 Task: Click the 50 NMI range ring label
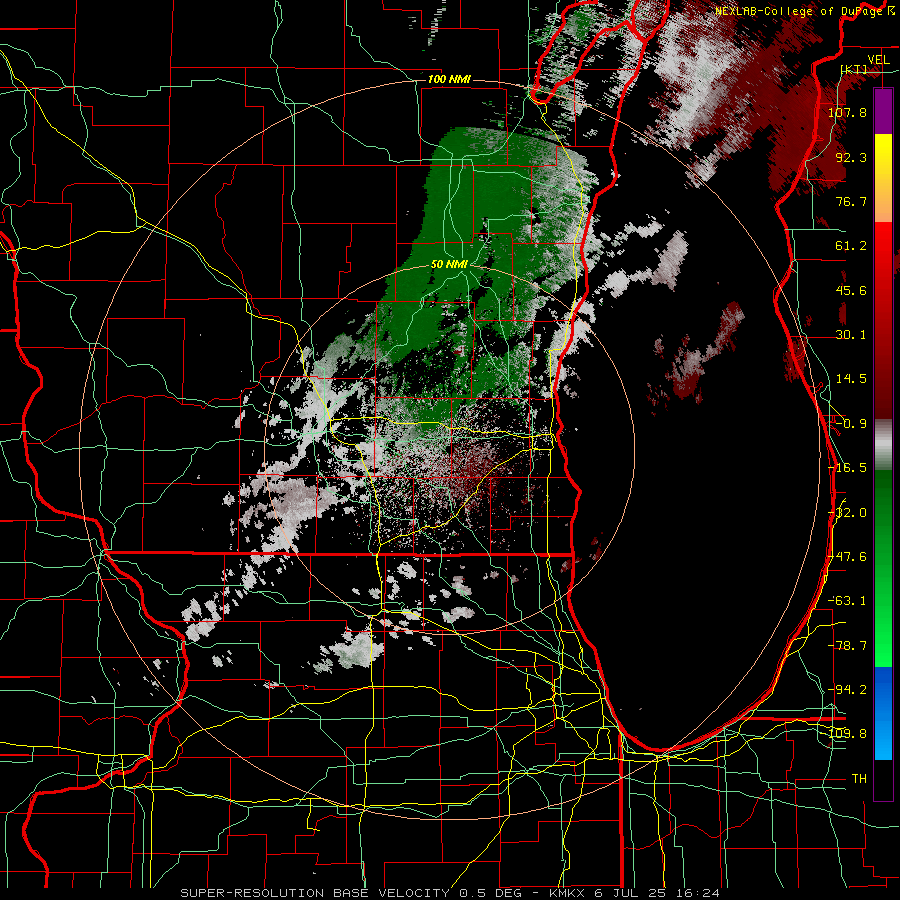coord(449,265)
